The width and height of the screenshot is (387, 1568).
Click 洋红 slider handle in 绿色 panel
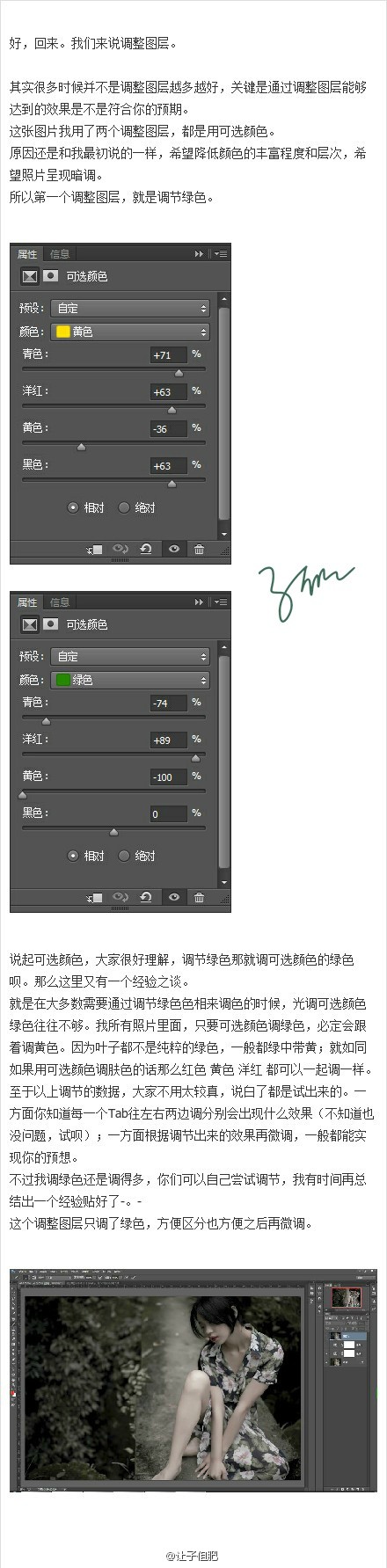click(x=195, y=758)
